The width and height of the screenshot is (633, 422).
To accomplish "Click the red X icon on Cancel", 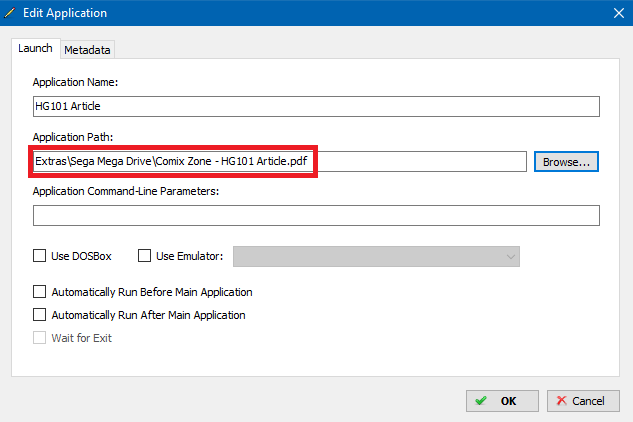I will 562,401.
